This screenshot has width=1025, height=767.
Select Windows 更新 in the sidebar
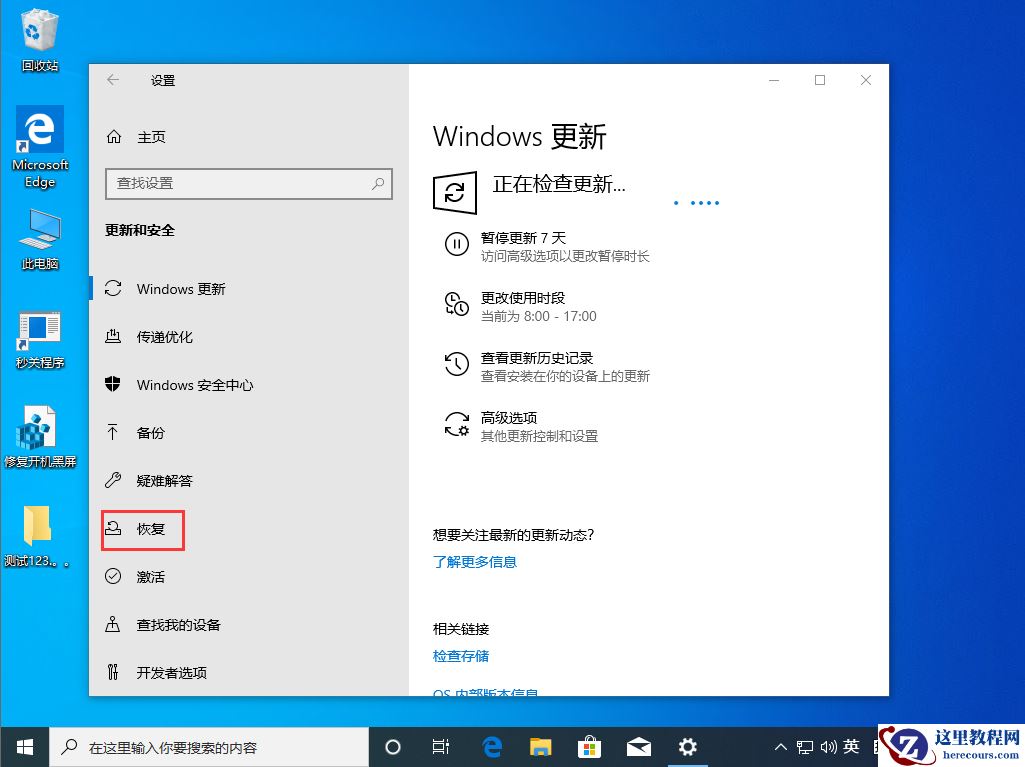coord(181,289)
